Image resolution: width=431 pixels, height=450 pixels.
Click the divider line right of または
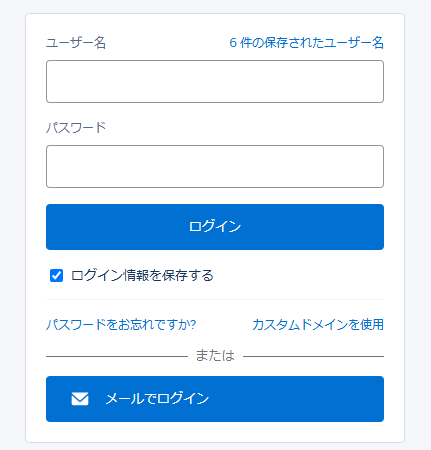(314, 356)
